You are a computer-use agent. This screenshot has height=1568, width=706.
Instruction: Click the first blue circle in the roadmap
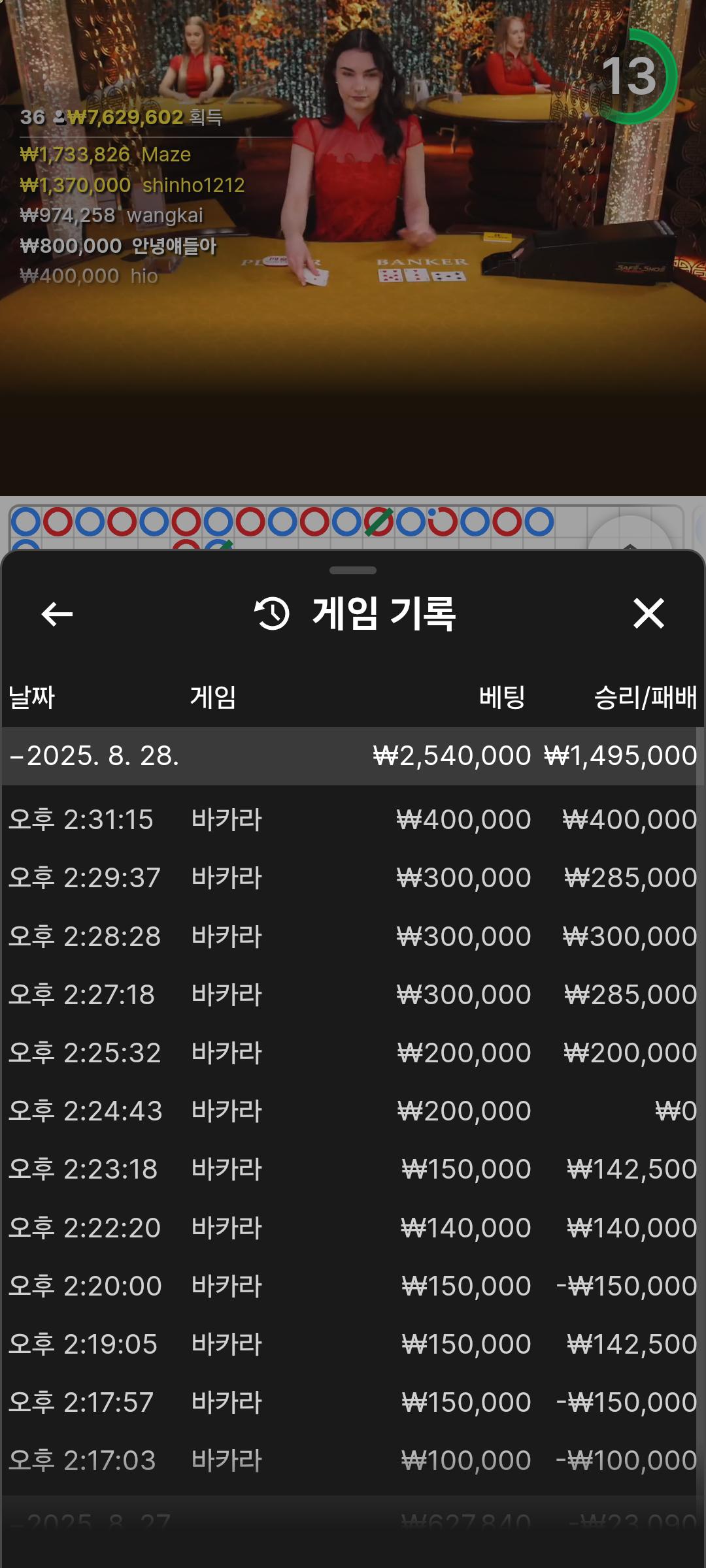pos(26,522)
